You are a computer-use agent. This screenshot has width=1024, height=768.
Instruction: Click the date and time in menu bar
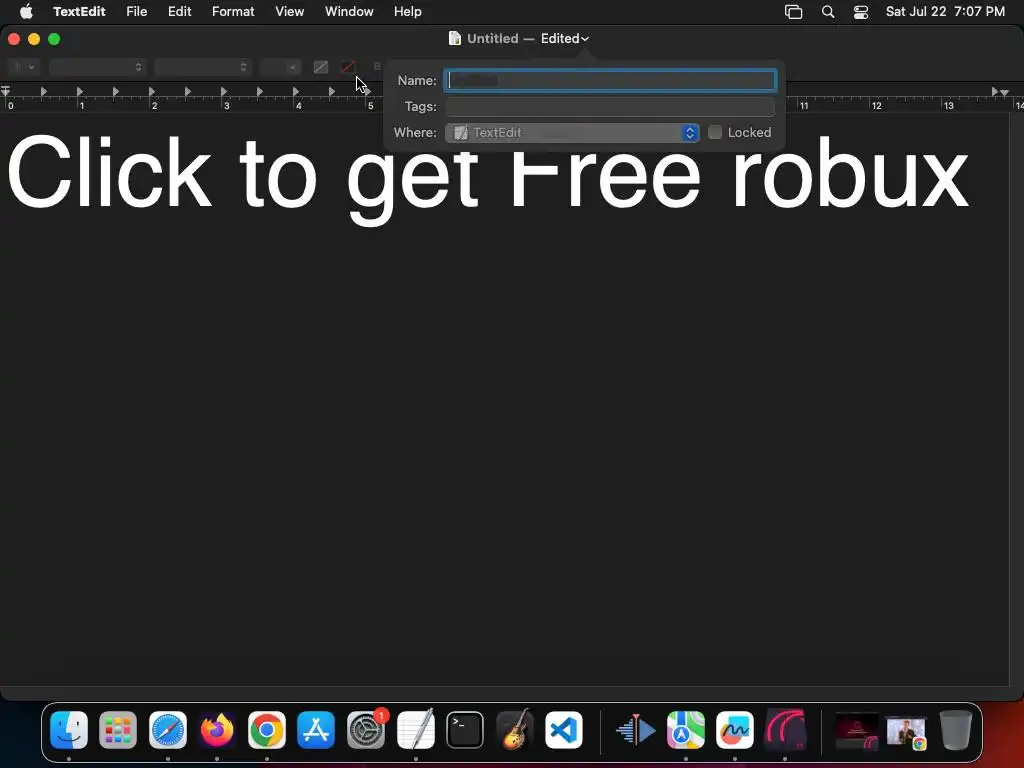tap(945, 12)
